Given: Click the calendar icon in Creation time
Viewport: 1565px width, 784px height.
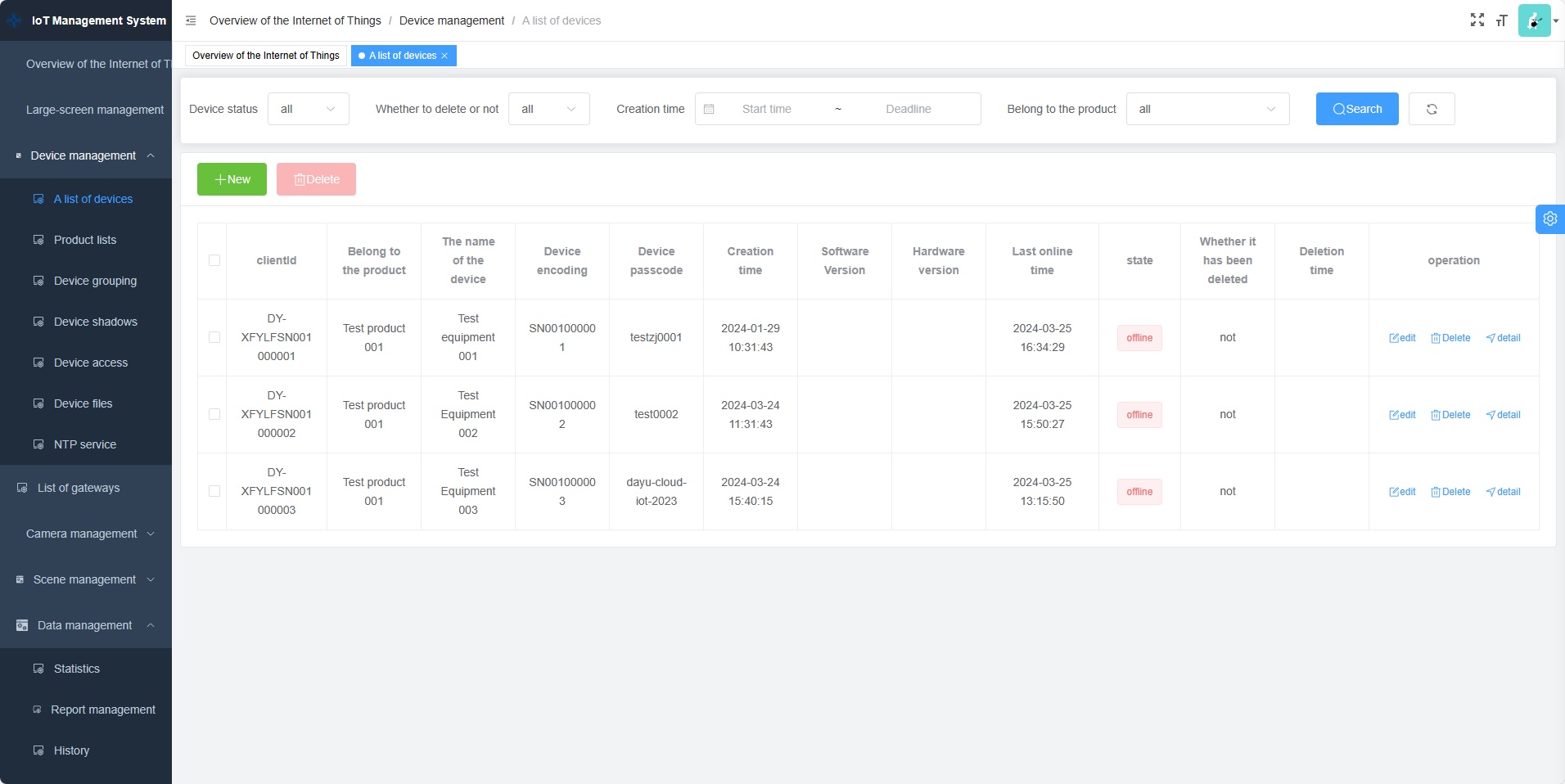Looking at the screenshot, I should [709, 109].
